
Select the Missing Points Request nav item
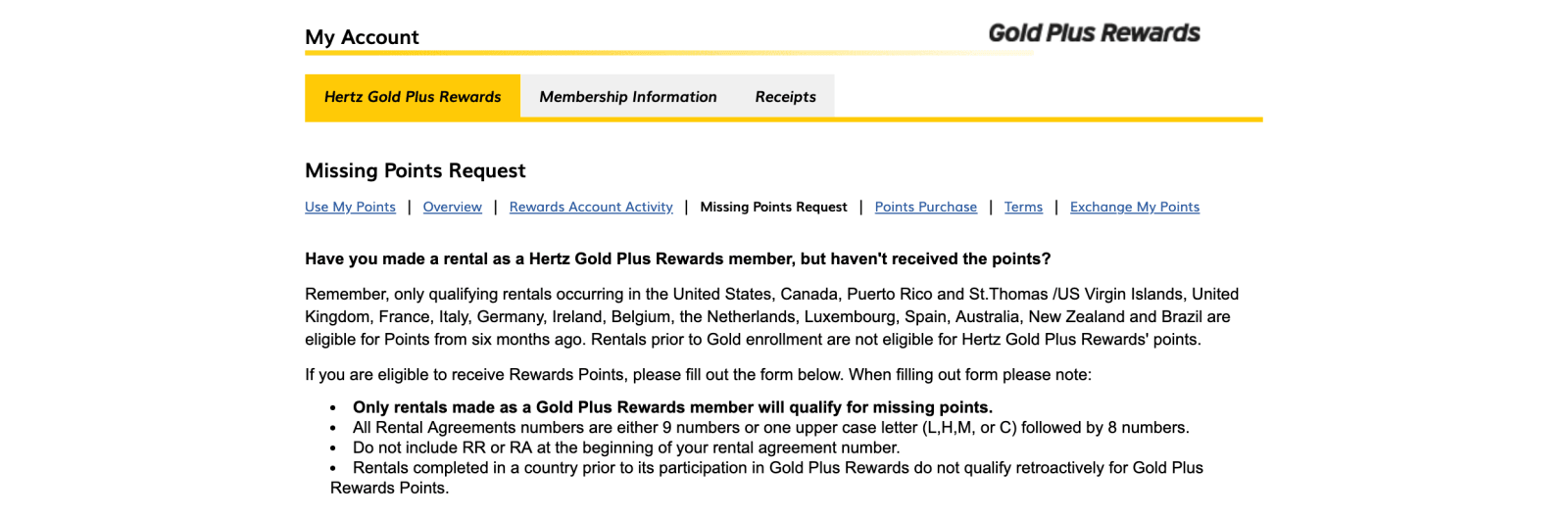[773, 207]
